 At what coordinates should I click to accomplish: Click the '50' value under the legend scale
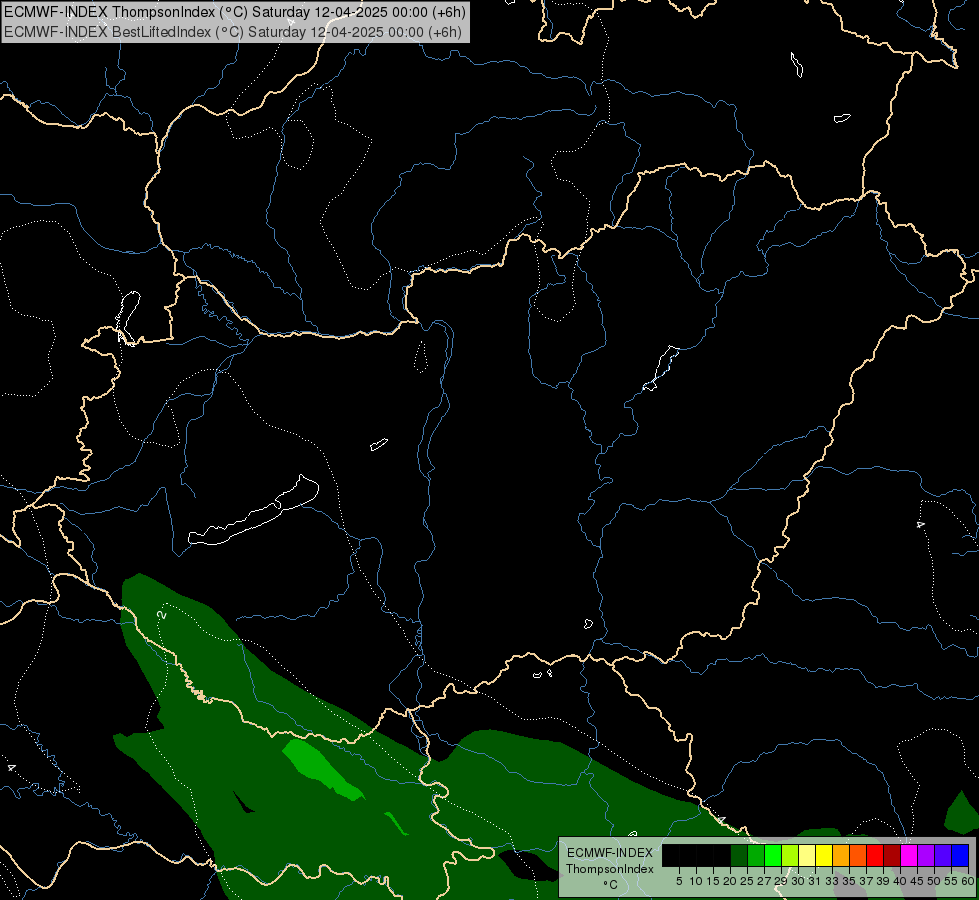pos(934,881)
